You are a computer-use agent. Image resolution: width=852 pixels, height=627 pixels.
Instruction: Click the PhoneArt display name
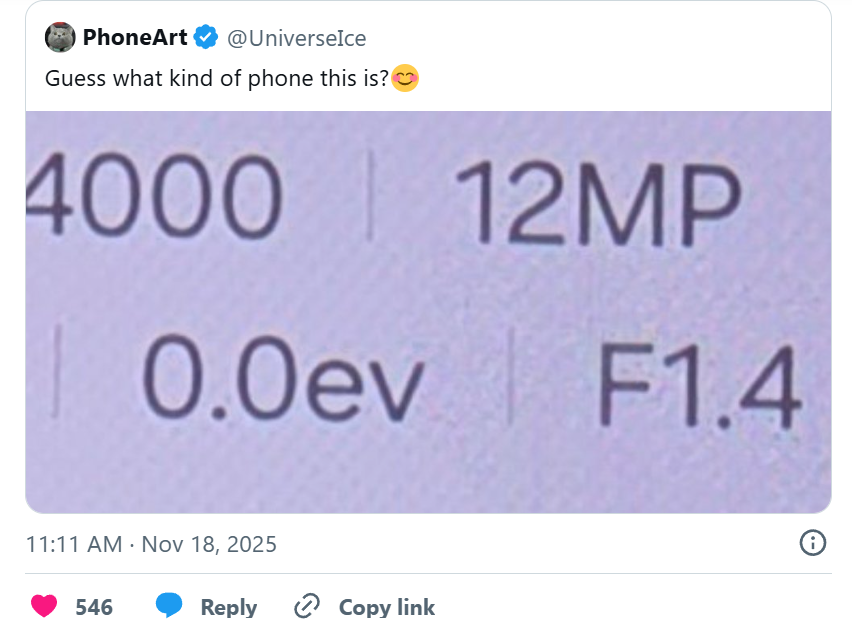[136, 37]
